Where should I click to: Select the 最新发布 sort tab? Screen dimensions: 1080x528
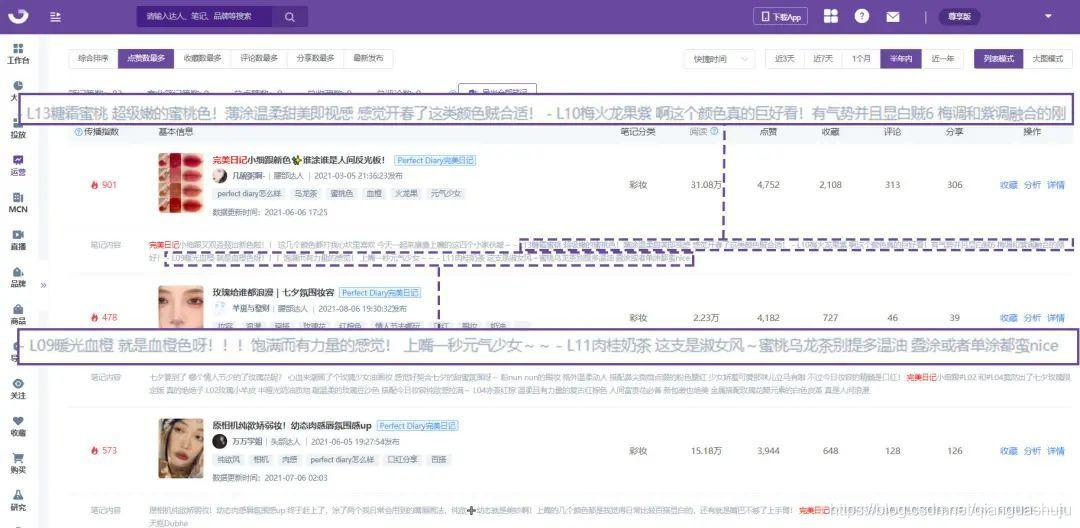[368, 59]
